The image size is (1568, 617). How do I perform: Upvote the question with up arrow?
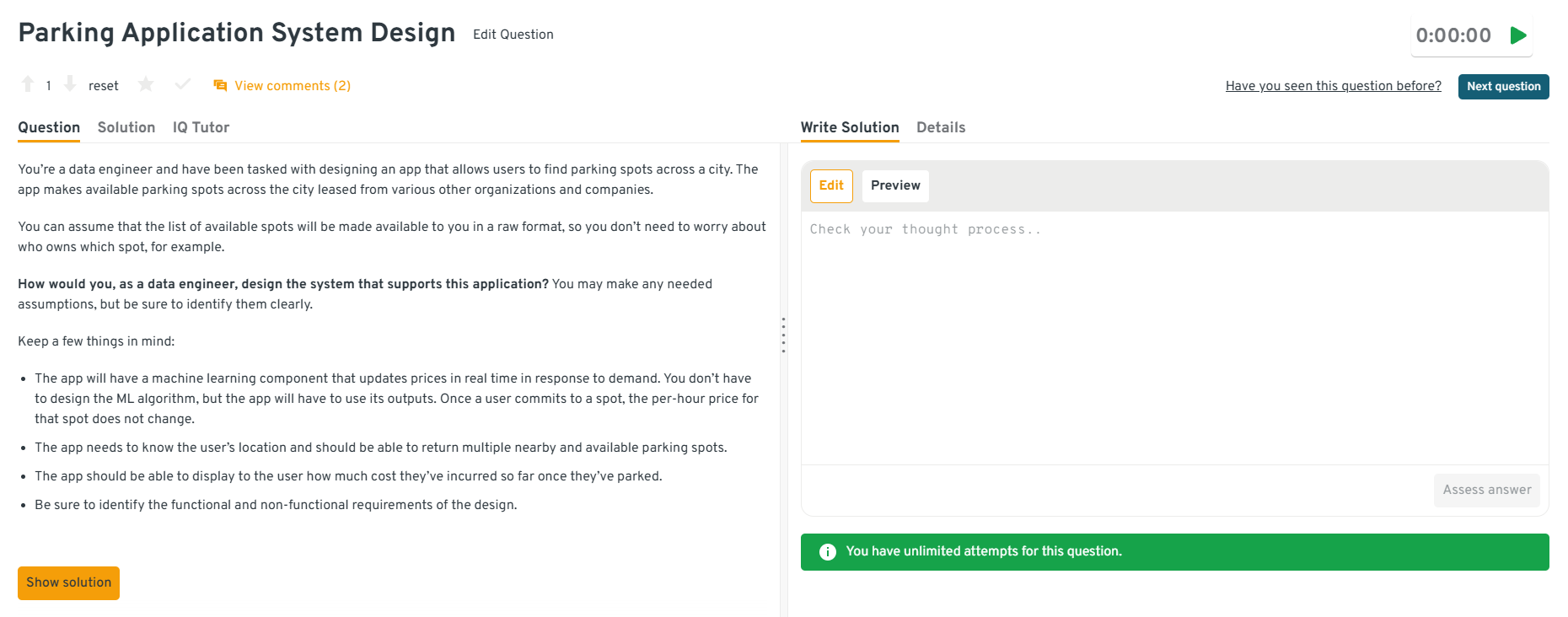tap(28, 84)
